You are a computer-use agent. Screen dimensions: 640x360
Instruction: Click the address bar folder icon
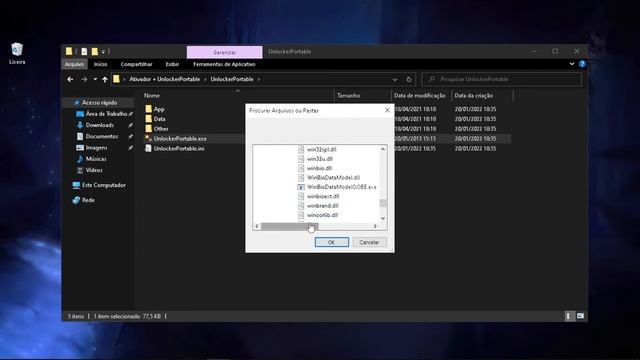pos(116,79)
